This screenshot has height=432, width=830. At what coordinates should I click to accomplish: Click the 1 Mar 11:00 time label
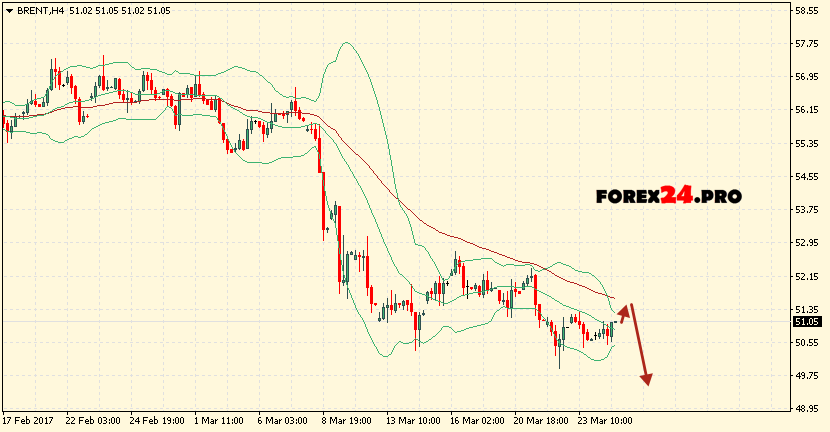tap(217, 422)
